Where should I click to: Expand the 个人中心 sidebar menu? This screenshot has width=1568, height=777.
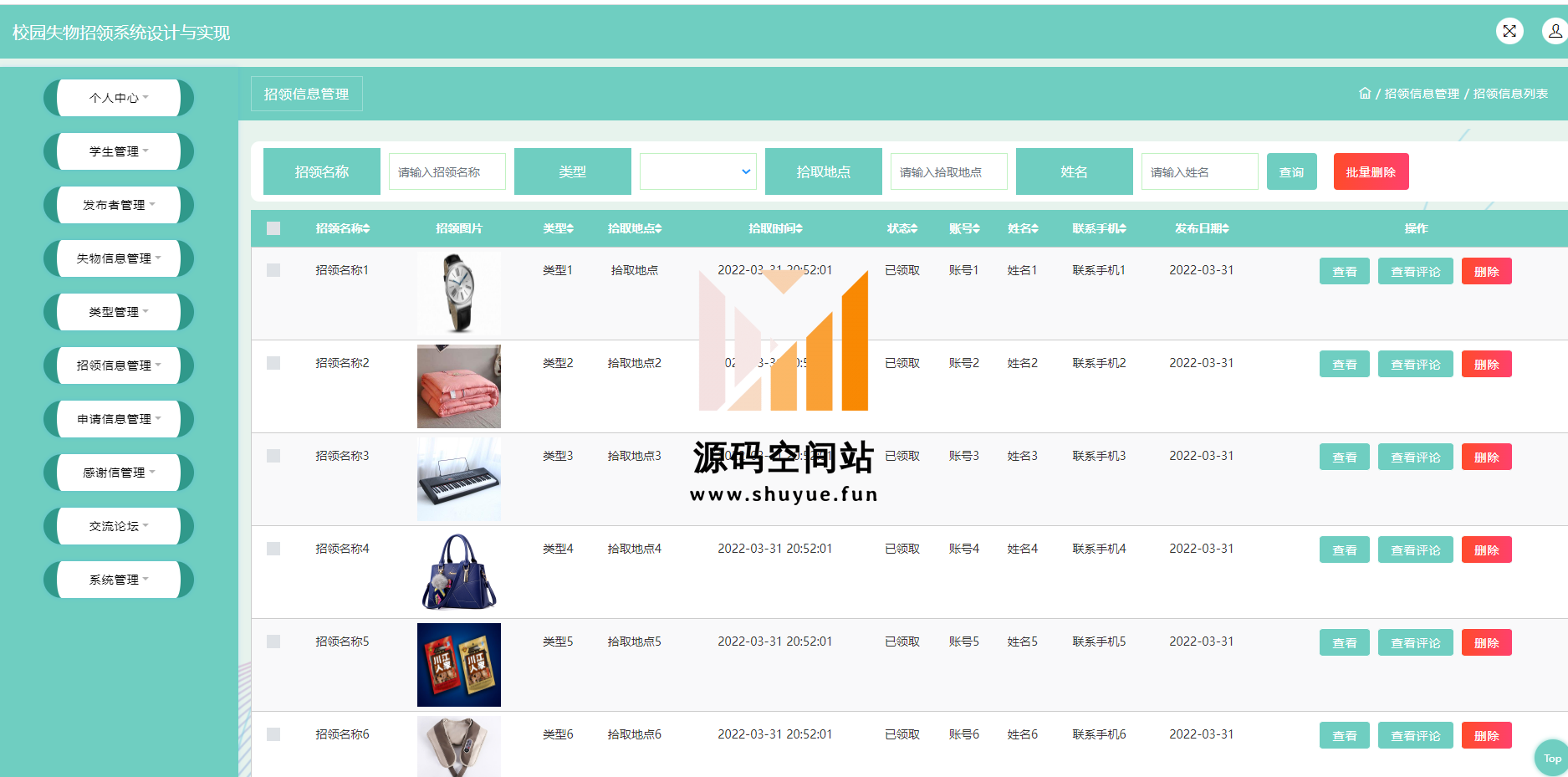point(119,98)
